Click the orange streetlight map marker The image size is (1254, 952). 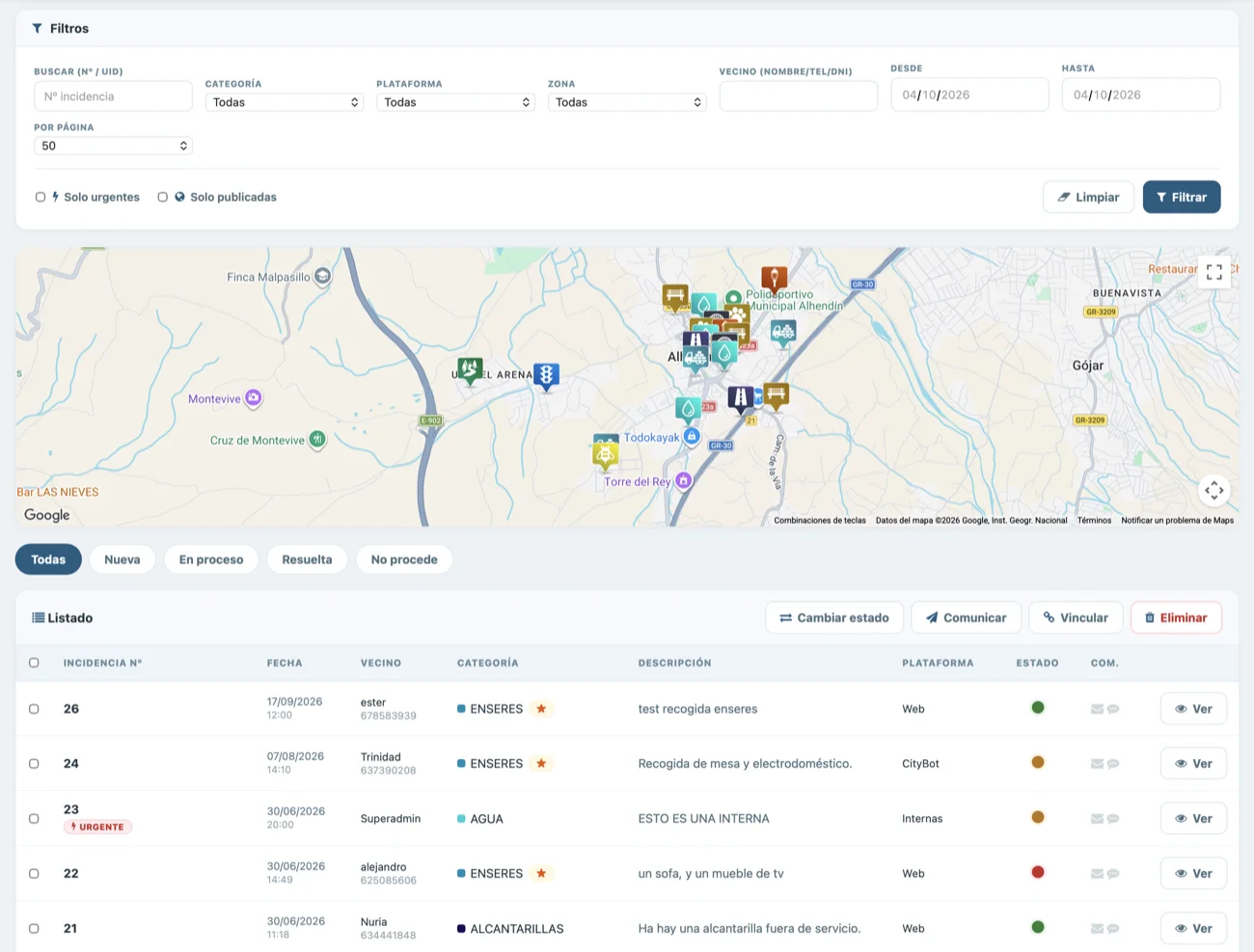click(774, 280)
